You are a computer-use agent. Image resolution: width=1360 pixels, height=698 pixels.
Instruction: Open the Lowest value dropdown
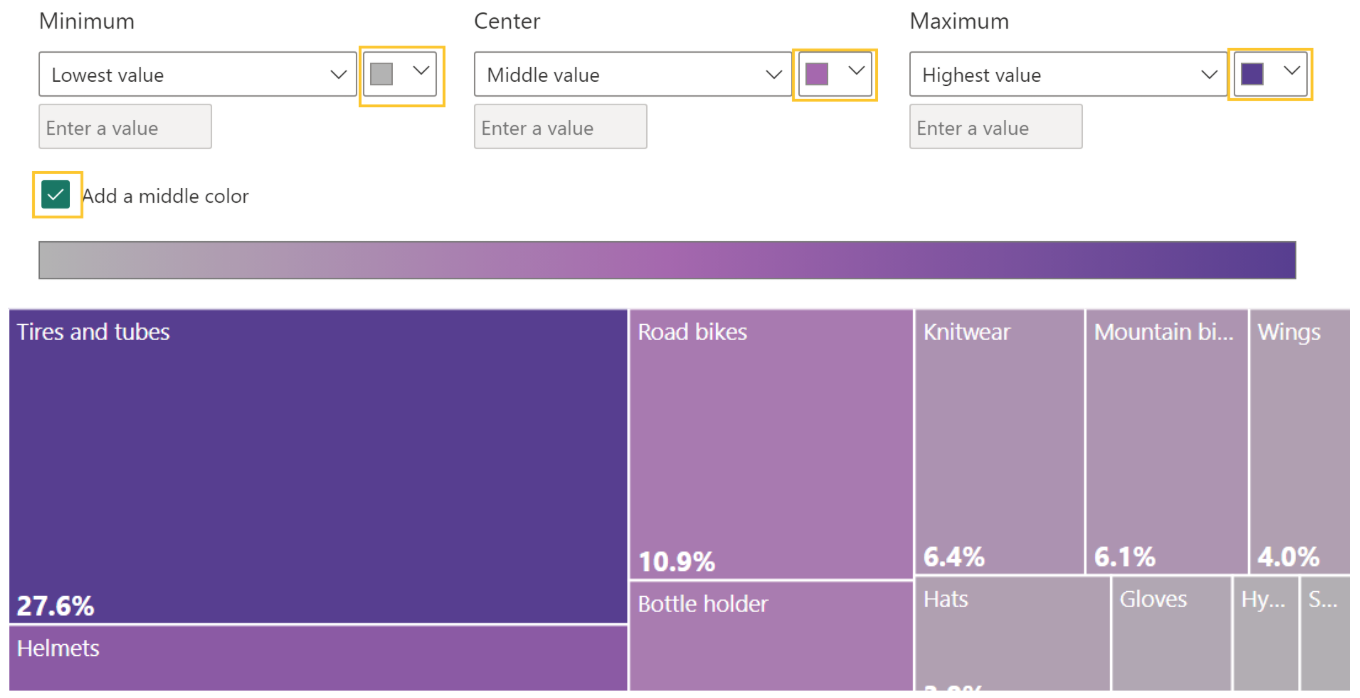click(x=197, y=75)
